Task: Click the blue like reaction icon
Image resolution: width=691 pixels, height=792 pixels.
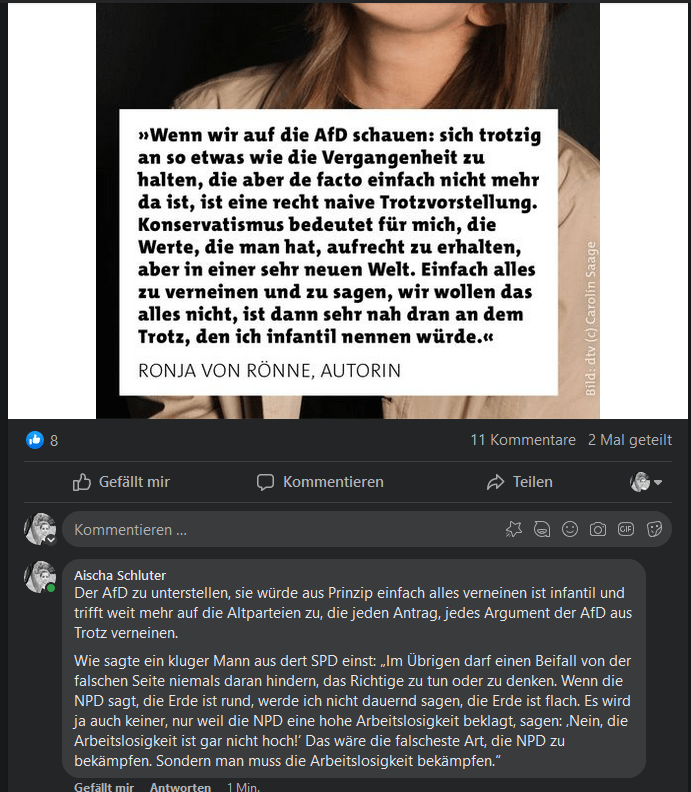Action: [35, 440]
